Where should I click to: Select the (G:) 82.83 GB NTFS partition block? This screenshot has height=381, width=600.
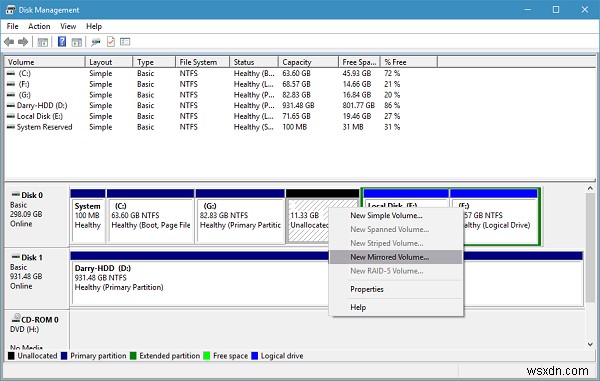point(240,216)
